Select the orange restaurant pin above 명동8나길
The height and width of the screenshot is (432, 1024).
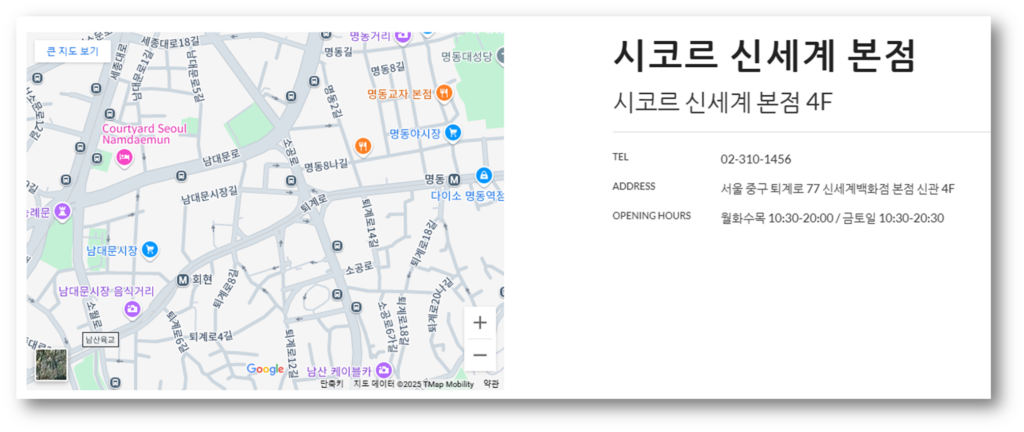(363, 146)
